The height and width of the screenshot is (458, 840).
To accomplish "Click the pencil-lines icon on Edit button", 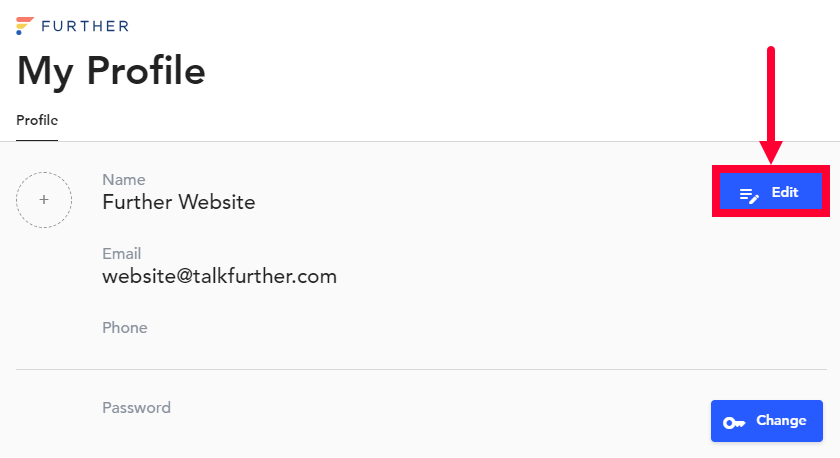I will [x=749, y=195].
